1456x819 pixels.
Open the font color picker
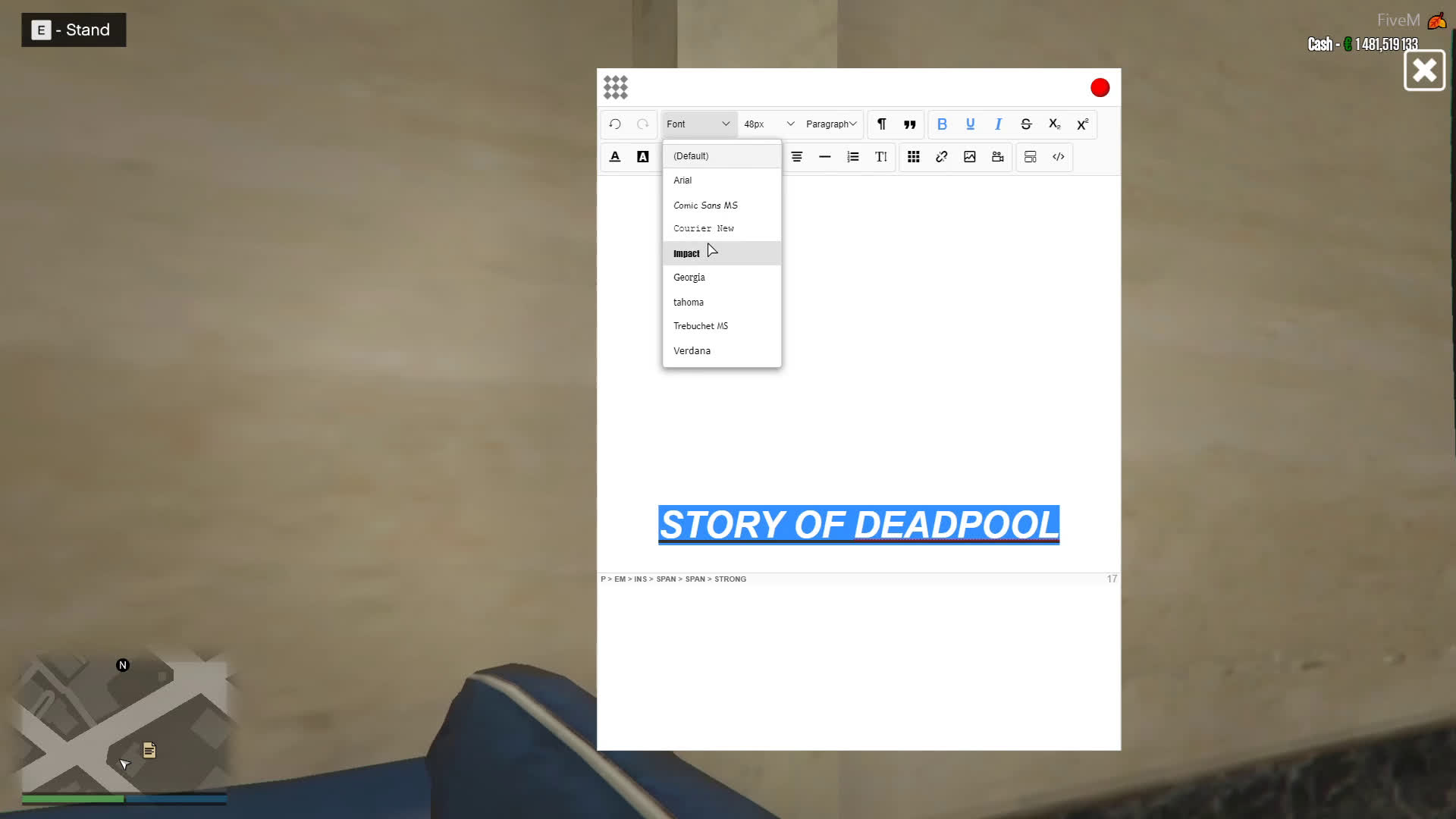[x=615, y=157]
